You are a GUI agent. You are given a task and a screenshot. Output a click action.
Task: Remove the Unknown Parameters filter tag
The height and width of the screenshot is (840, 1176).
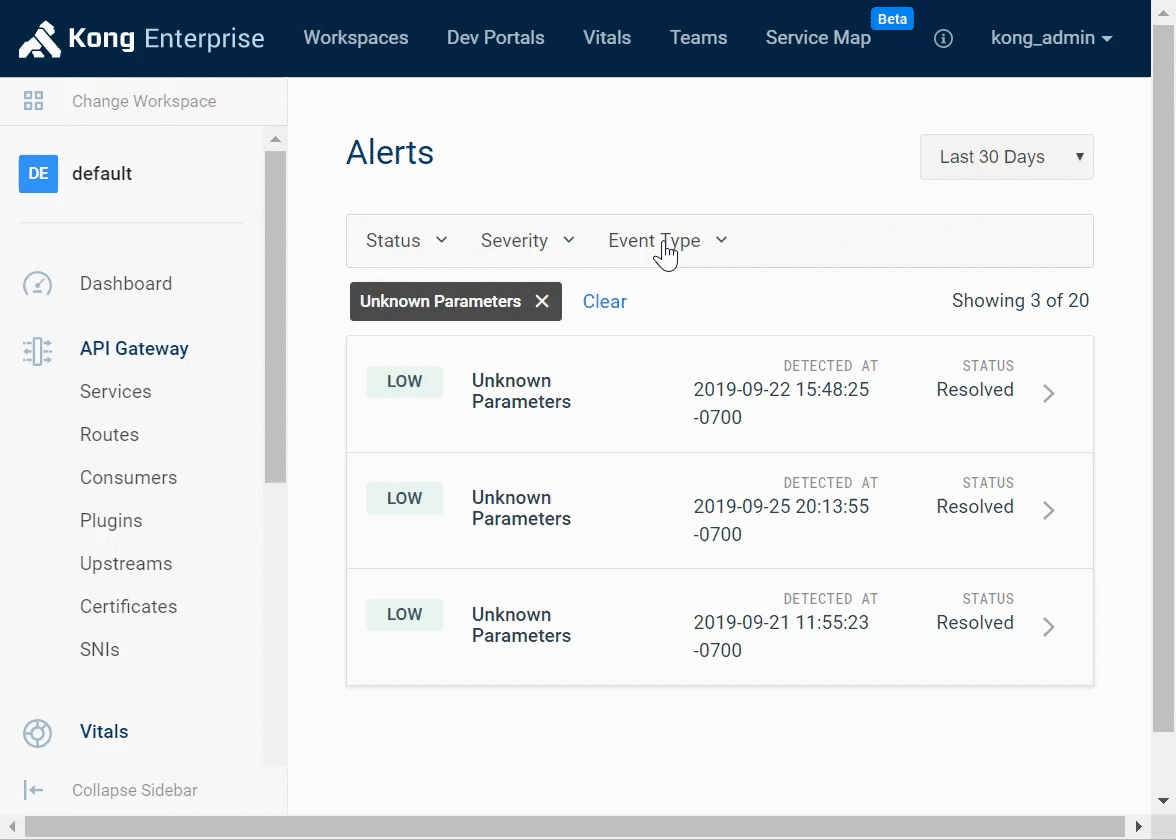542,301
